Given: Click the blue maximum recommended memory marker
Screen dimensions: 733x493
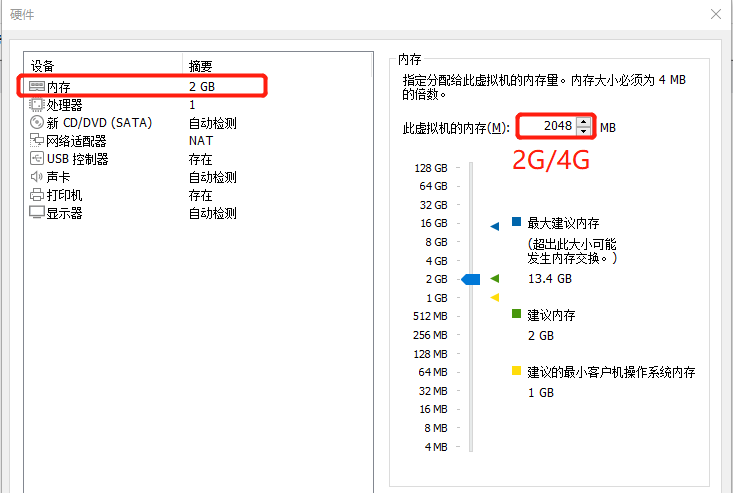Looking at the screenshot, I should [495, 227].
